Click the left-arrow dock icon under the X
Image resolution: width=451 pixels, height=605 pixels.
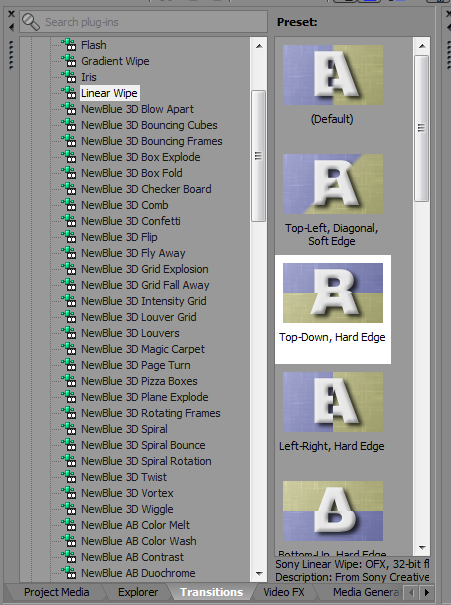(11, 27)
